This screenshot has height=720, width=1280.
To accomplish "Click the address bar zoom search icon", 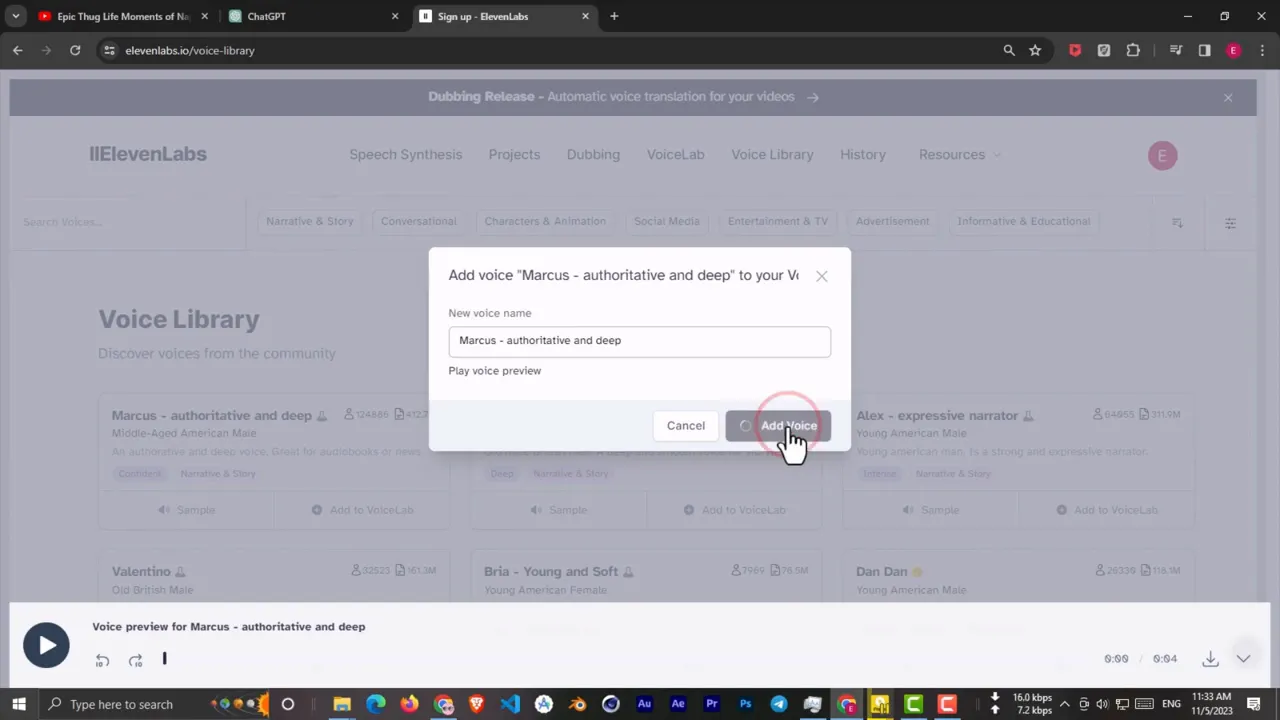I will [1009, 51].
